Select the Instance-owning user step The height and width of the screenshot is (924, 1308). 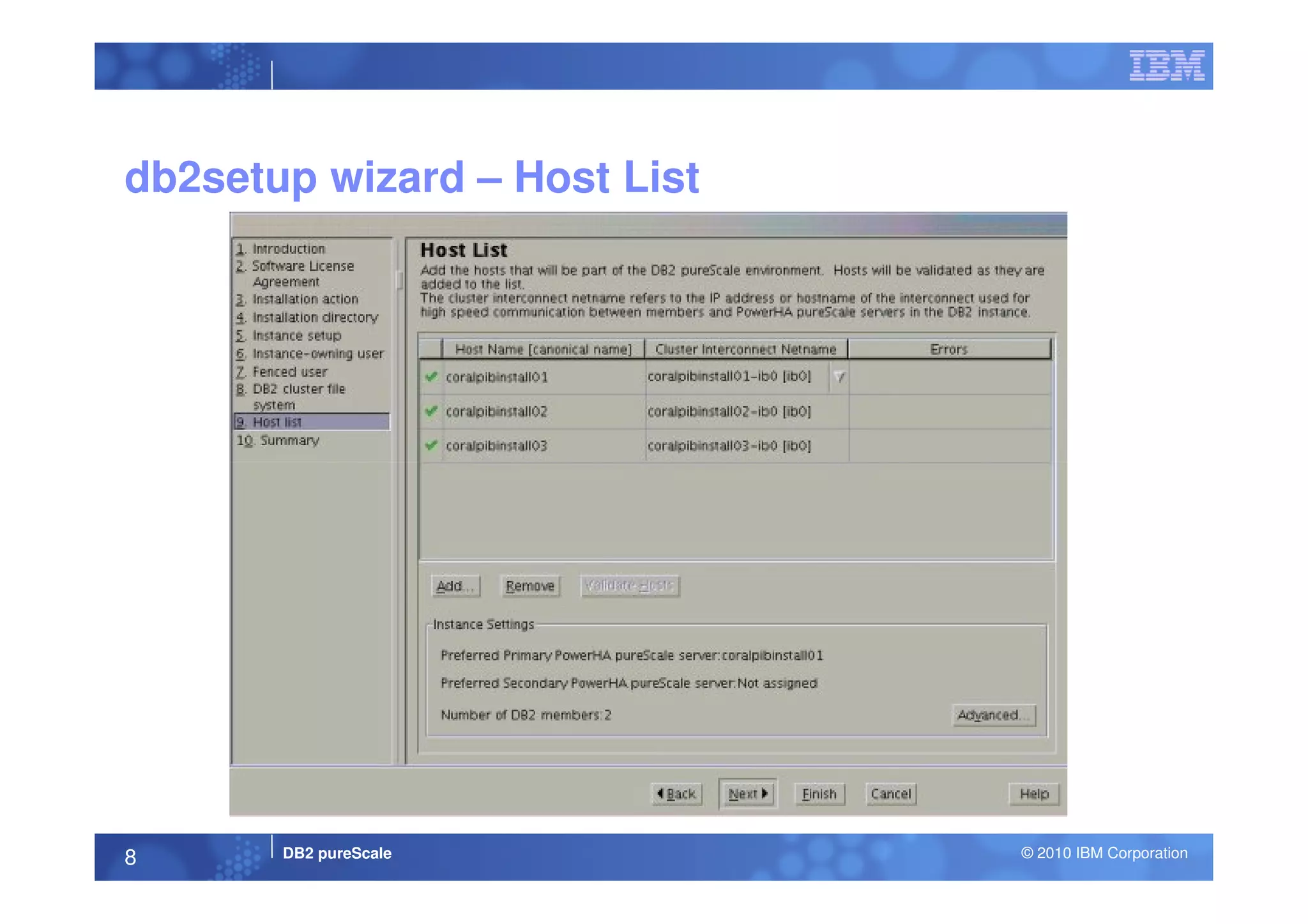tap(310, 353)
